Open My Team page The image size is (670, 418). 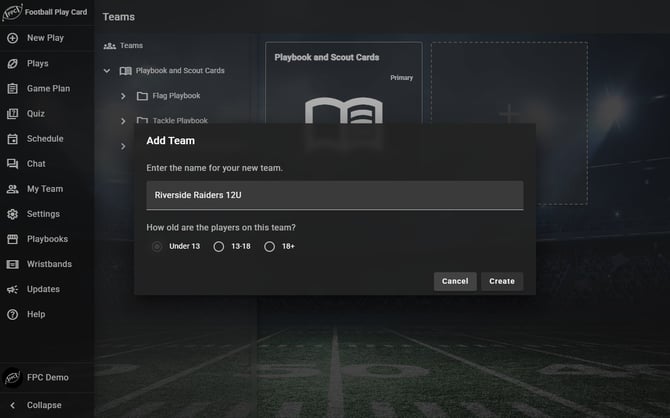(x=45, y=189)
